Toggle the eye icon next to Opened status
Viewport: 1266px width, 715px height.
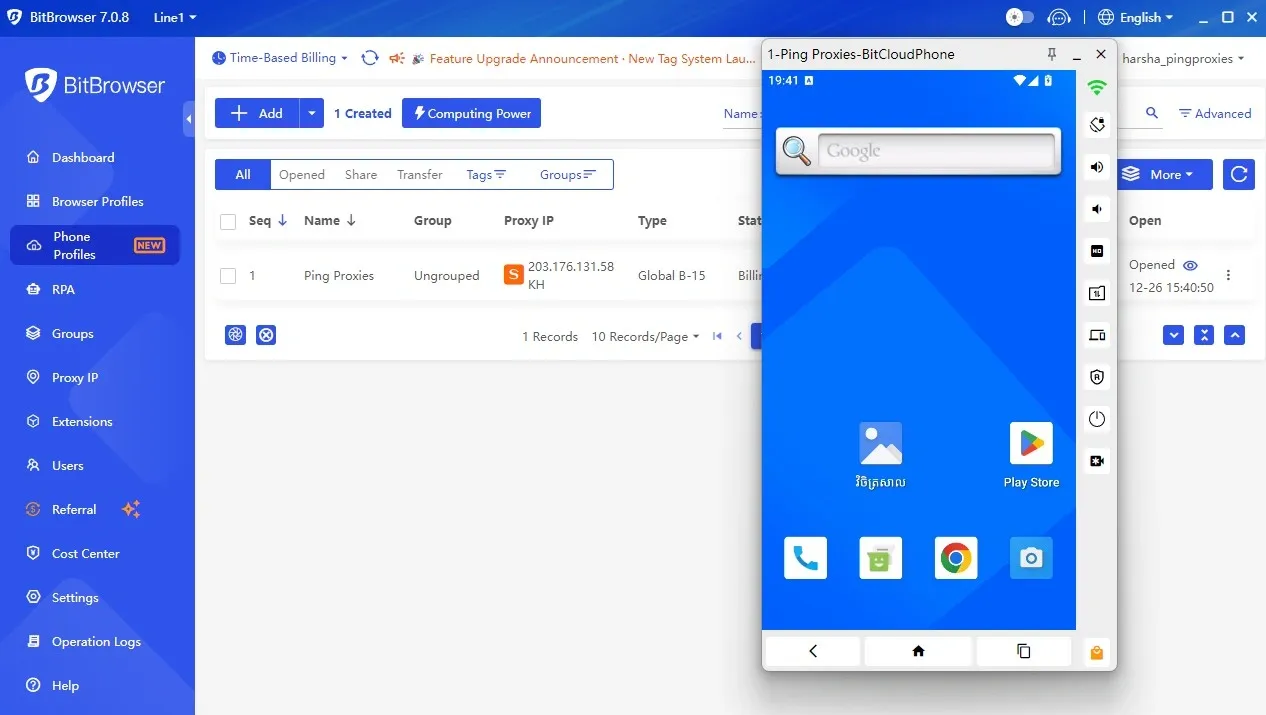[1190, 265]
